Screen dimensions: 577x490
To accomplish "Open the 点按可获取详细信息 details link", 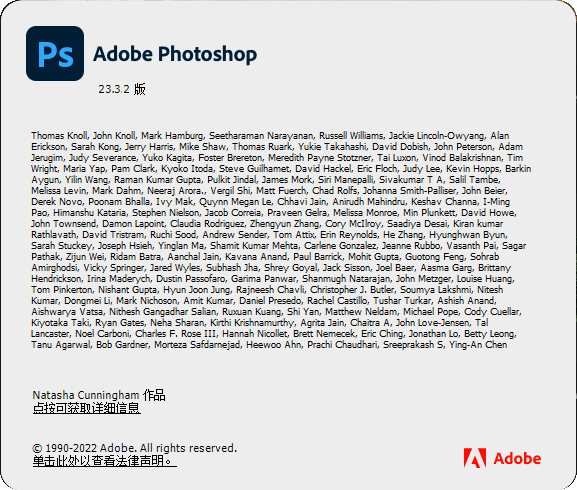I will (86, 408).
